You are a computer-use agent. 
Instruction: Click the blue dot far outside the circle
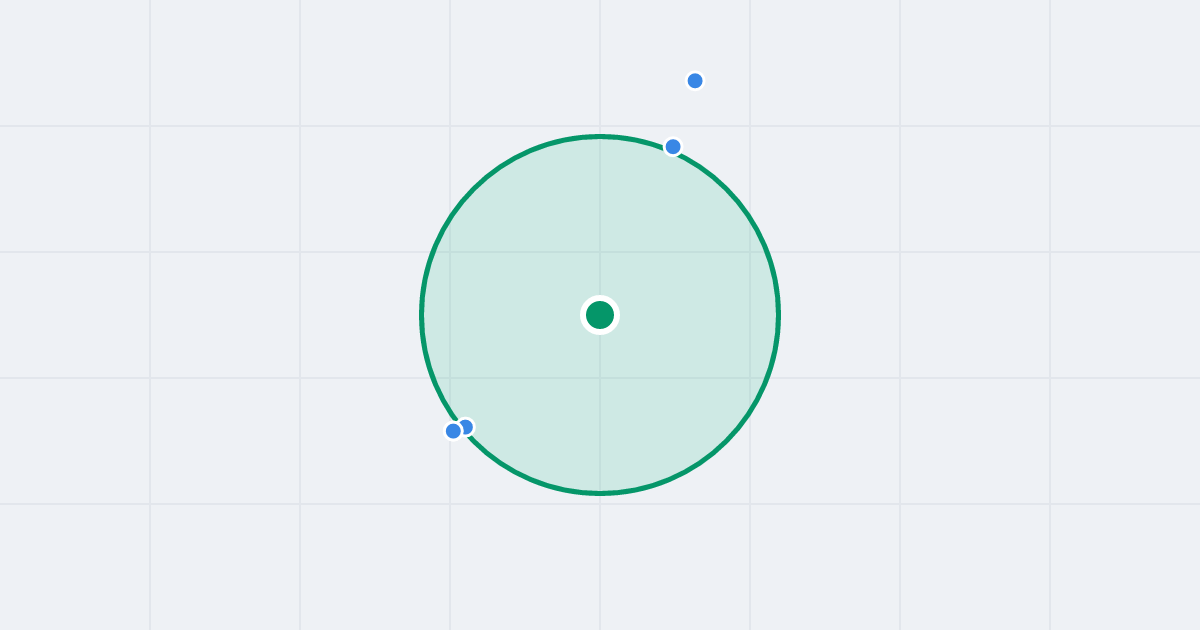point(695,80)
